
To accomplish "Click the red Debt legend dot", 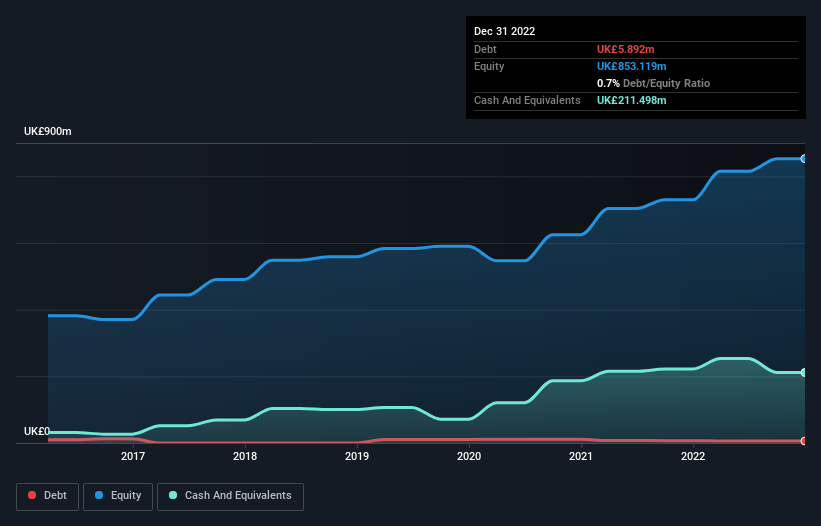I will [x=32, y=495].
